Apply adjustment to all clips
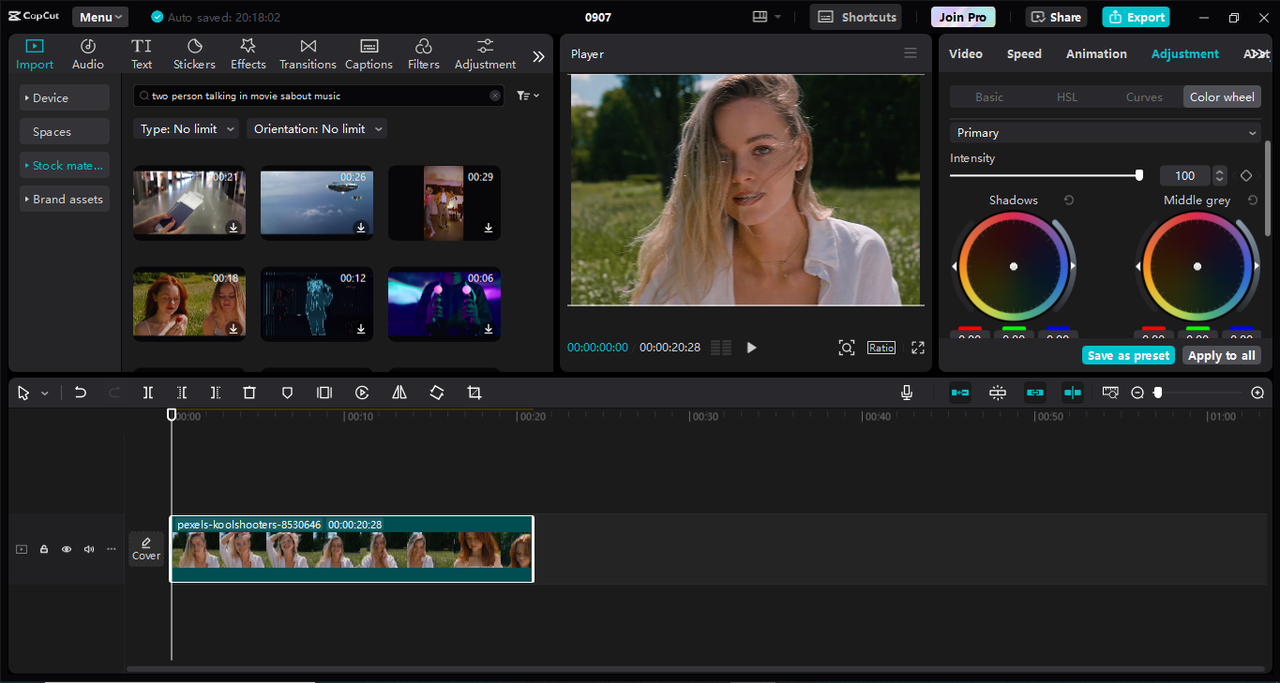 pyautogui.click(x=1221, y=356)
